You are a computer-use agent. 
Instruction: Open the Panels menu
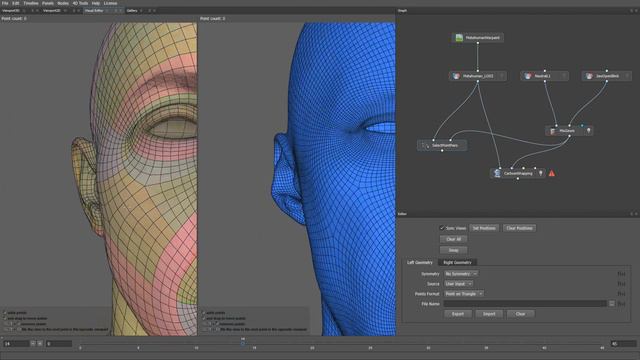point(48,3)
